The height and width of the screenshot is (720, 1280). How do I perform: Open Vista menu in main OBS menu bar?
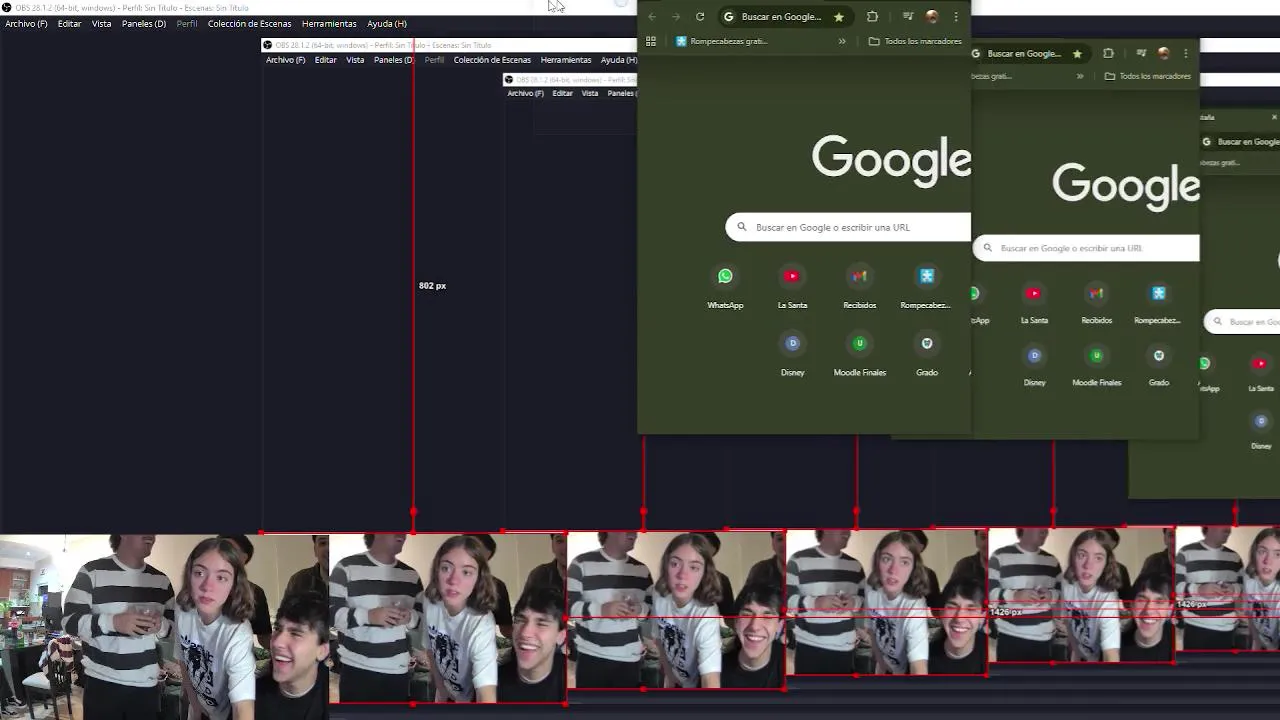(x=102, y=23)
